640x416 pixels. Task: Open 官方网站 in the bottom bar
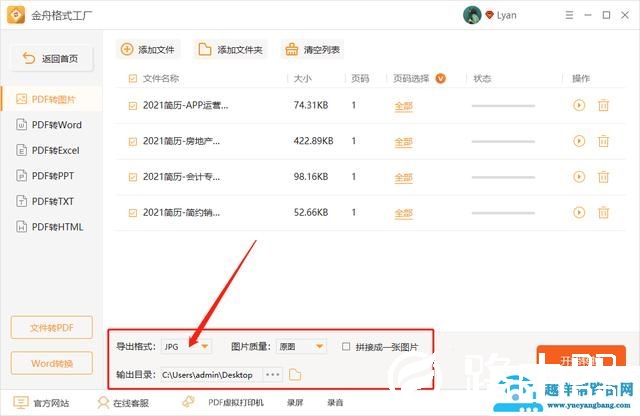coord(41,403)
